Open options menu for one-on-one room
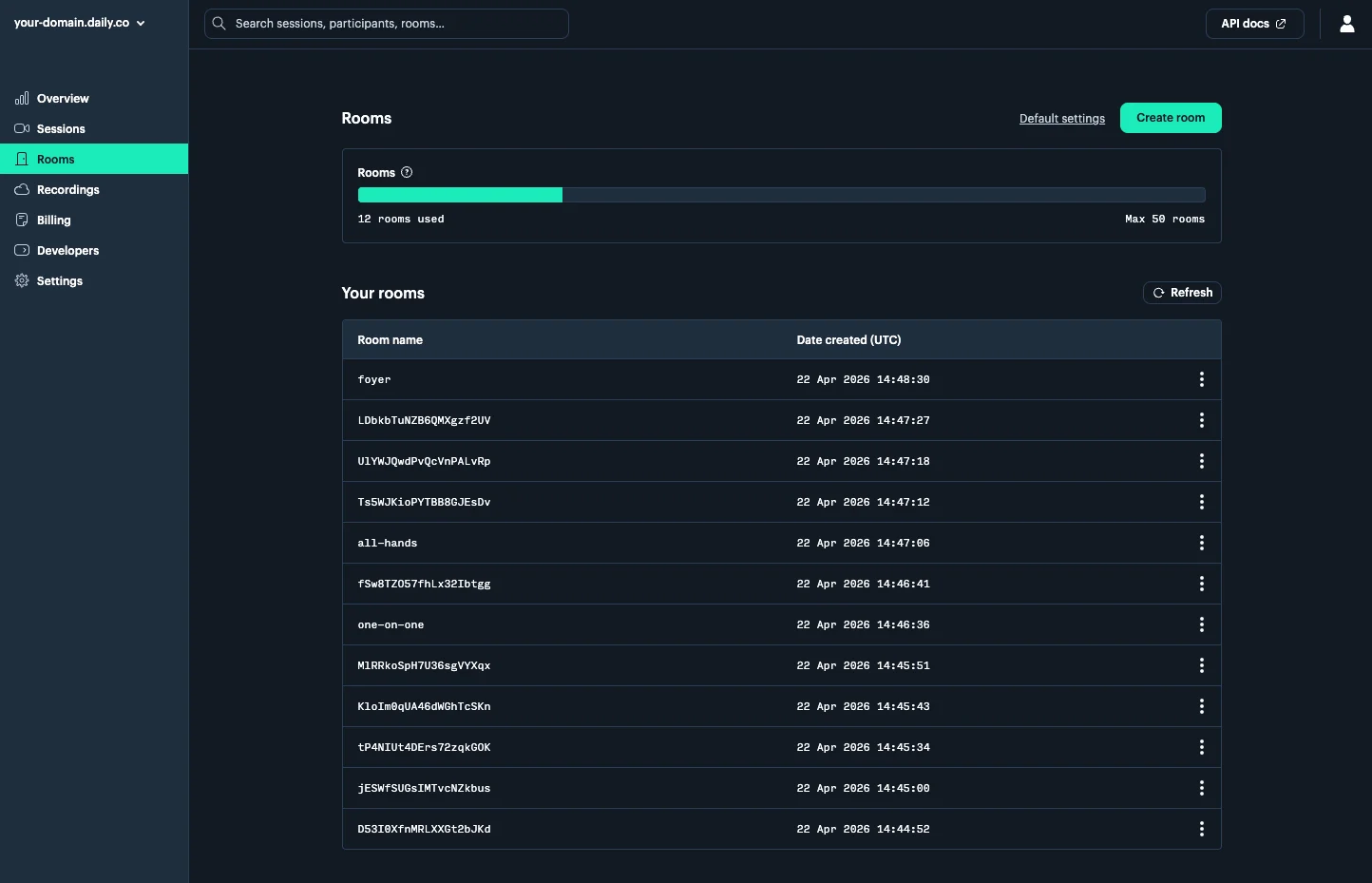This screenshot has height=883, width=1372. point(1202,624)
